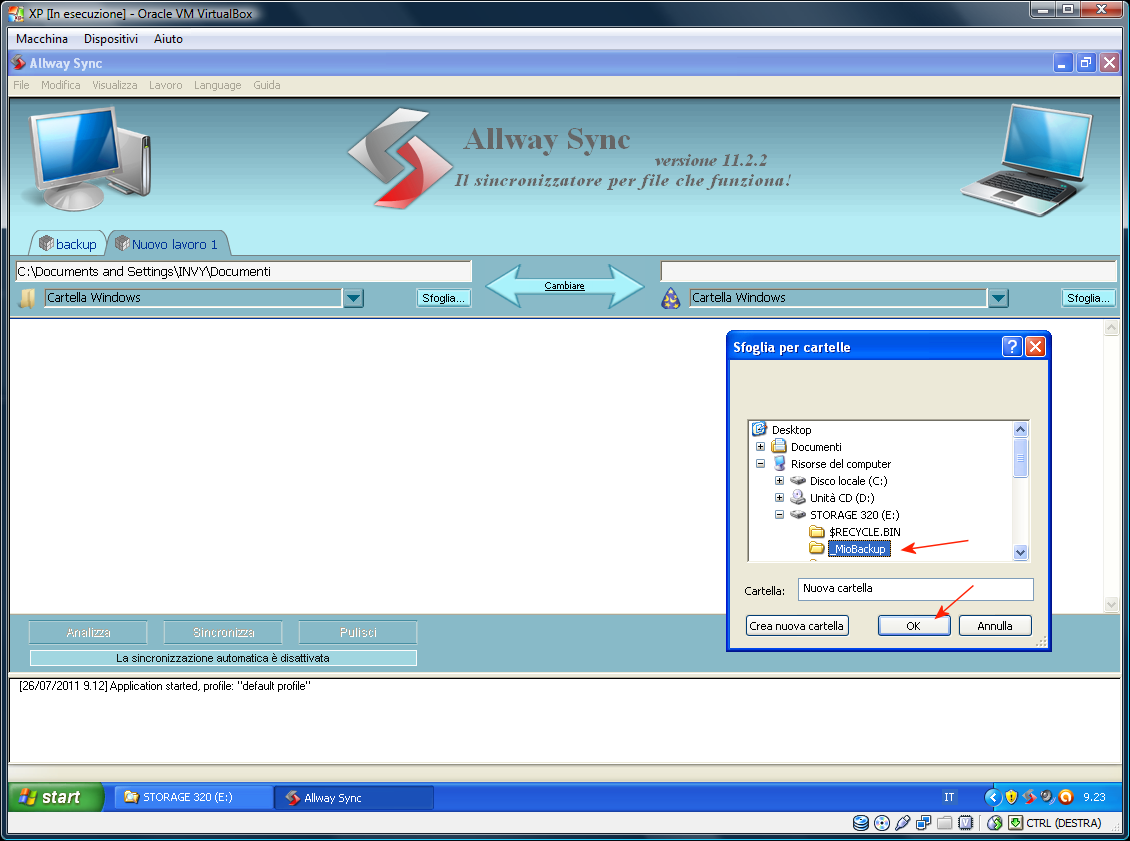Open the Modifica menu
The image size is (1130, 841).
61,85
